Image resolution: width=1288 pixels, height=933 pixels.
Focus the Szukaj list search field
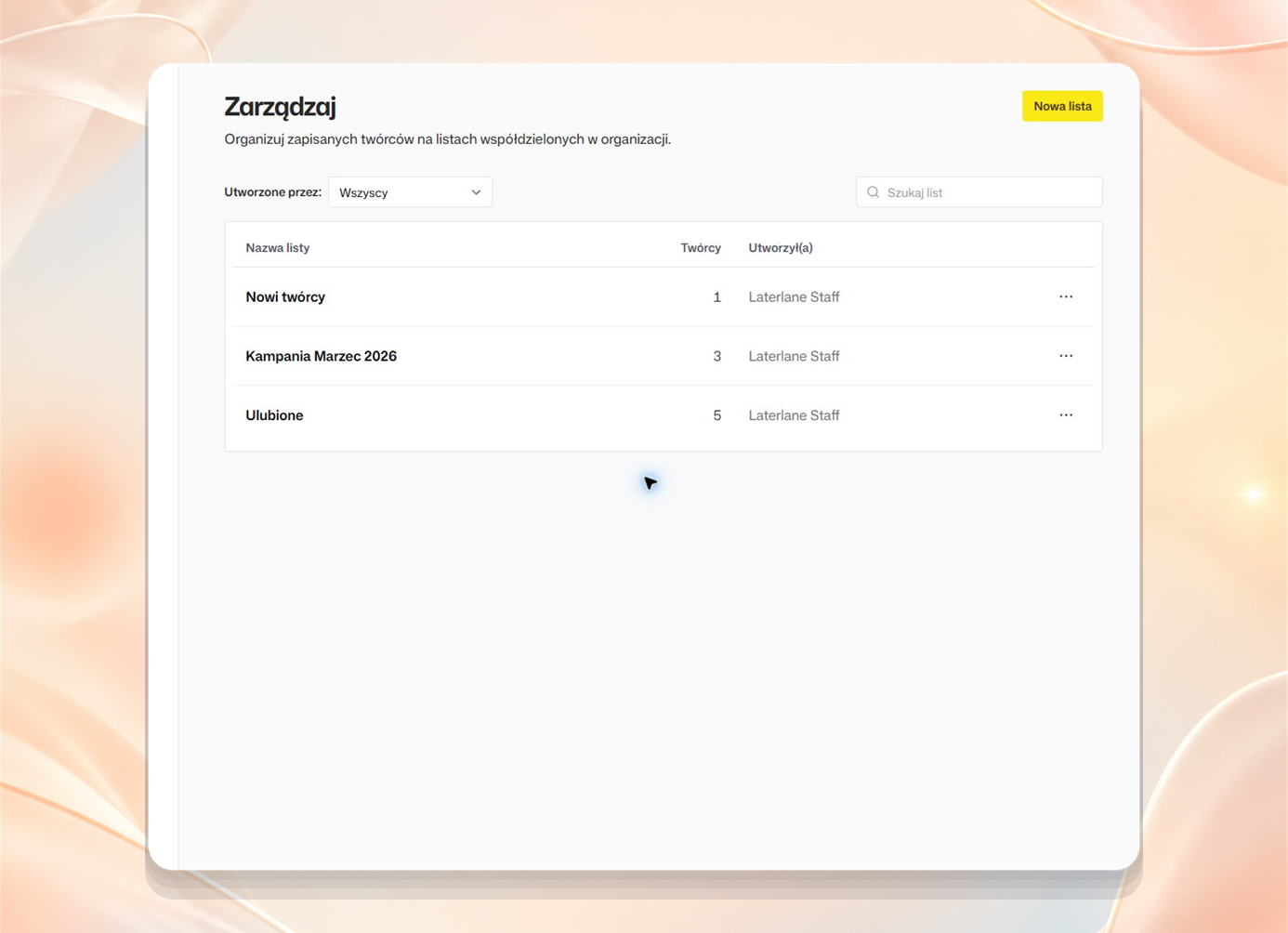point(979,192)
